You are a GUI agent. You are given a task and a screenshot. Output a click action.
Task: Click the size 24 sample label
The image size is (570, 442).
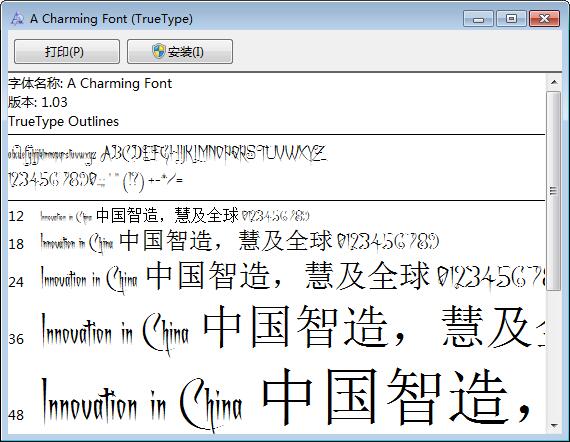coord(16,282)
